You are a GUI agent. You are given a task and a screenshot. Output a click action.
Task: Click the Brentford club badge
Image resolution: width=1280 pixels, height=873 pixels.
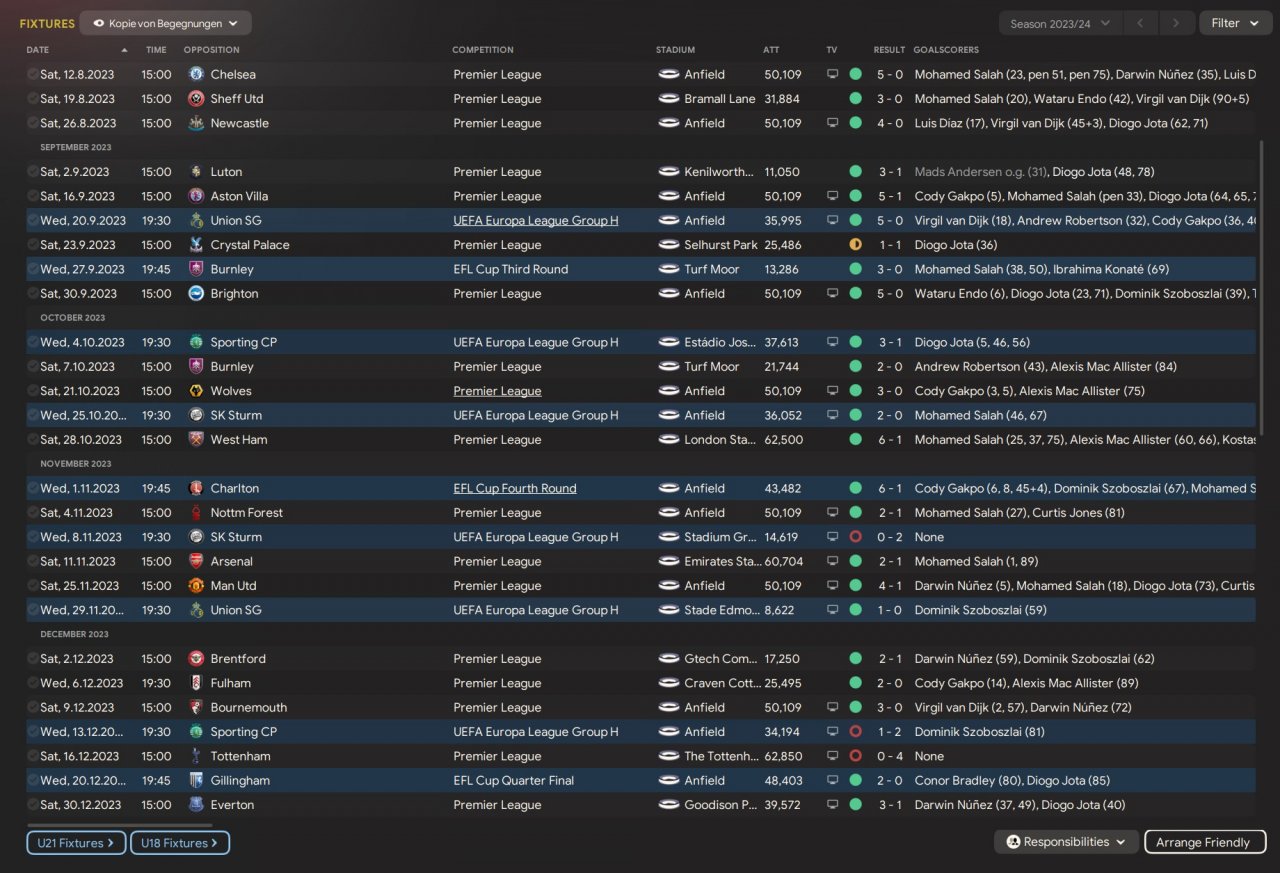coord(196,659)
